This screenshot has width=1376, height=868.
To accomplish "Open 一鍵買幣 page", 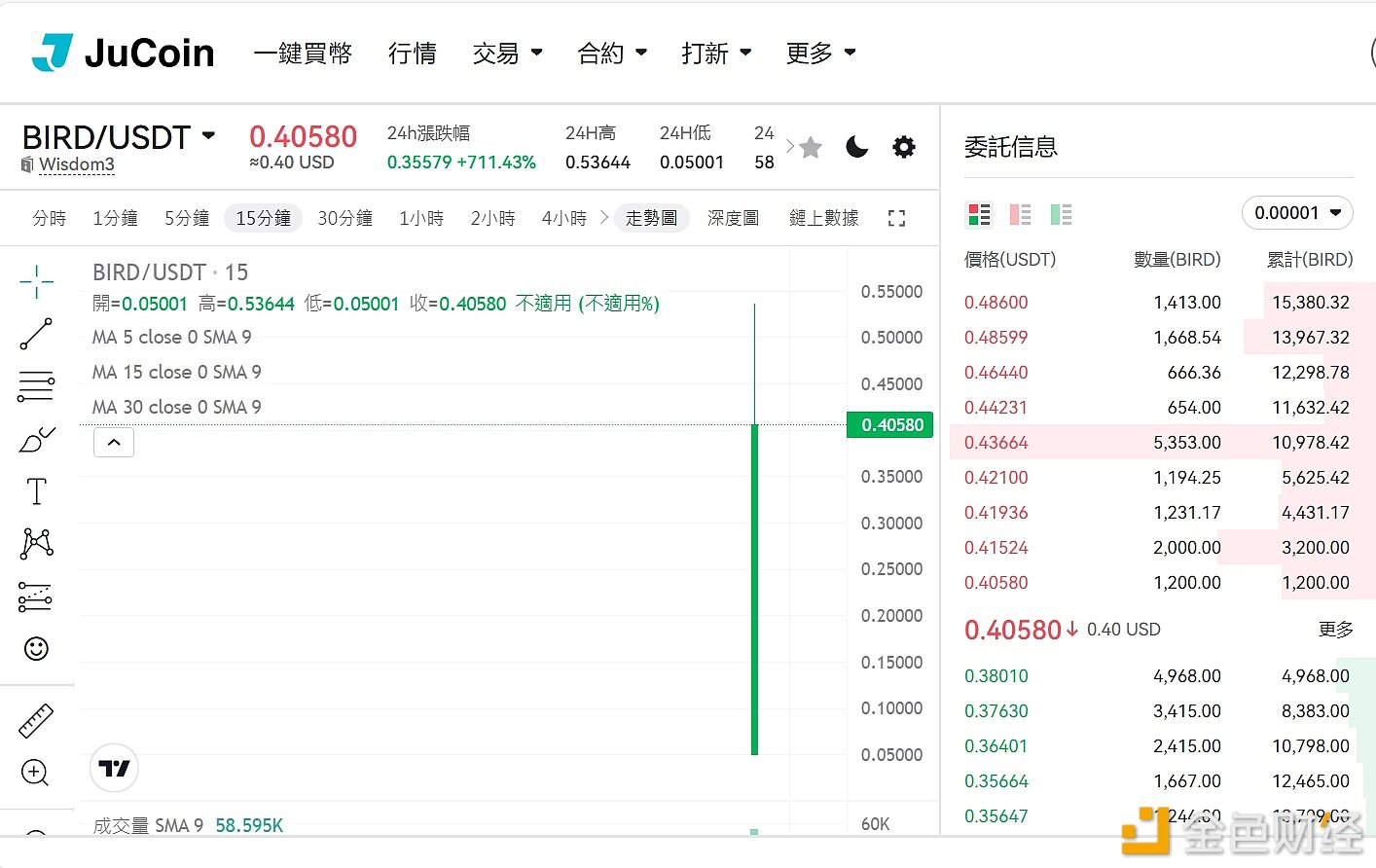I will [x=303, y=54].
